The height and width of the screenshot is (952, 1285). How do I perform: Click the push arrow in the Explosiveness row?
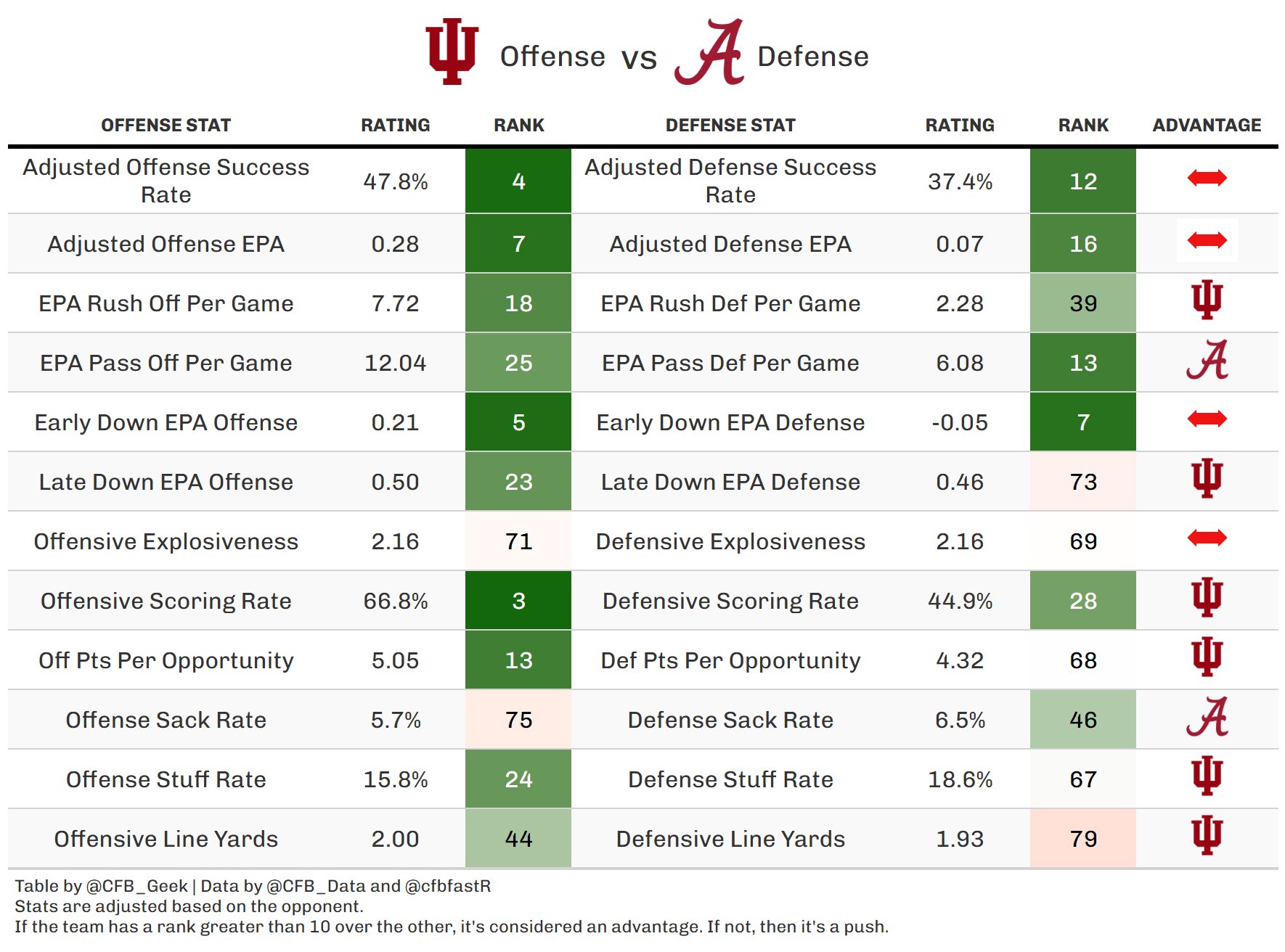[x=1207, y=538]
